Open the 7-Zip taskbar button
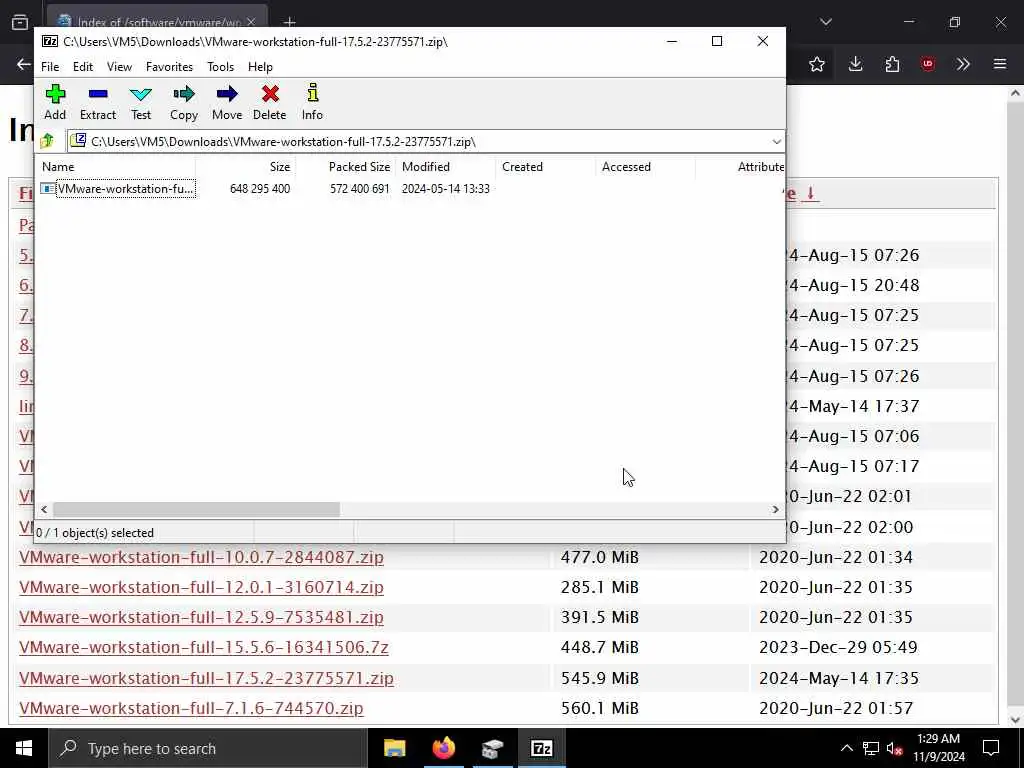The width and height of the screenshot is (1024, 768). click(x=542, y=748)
